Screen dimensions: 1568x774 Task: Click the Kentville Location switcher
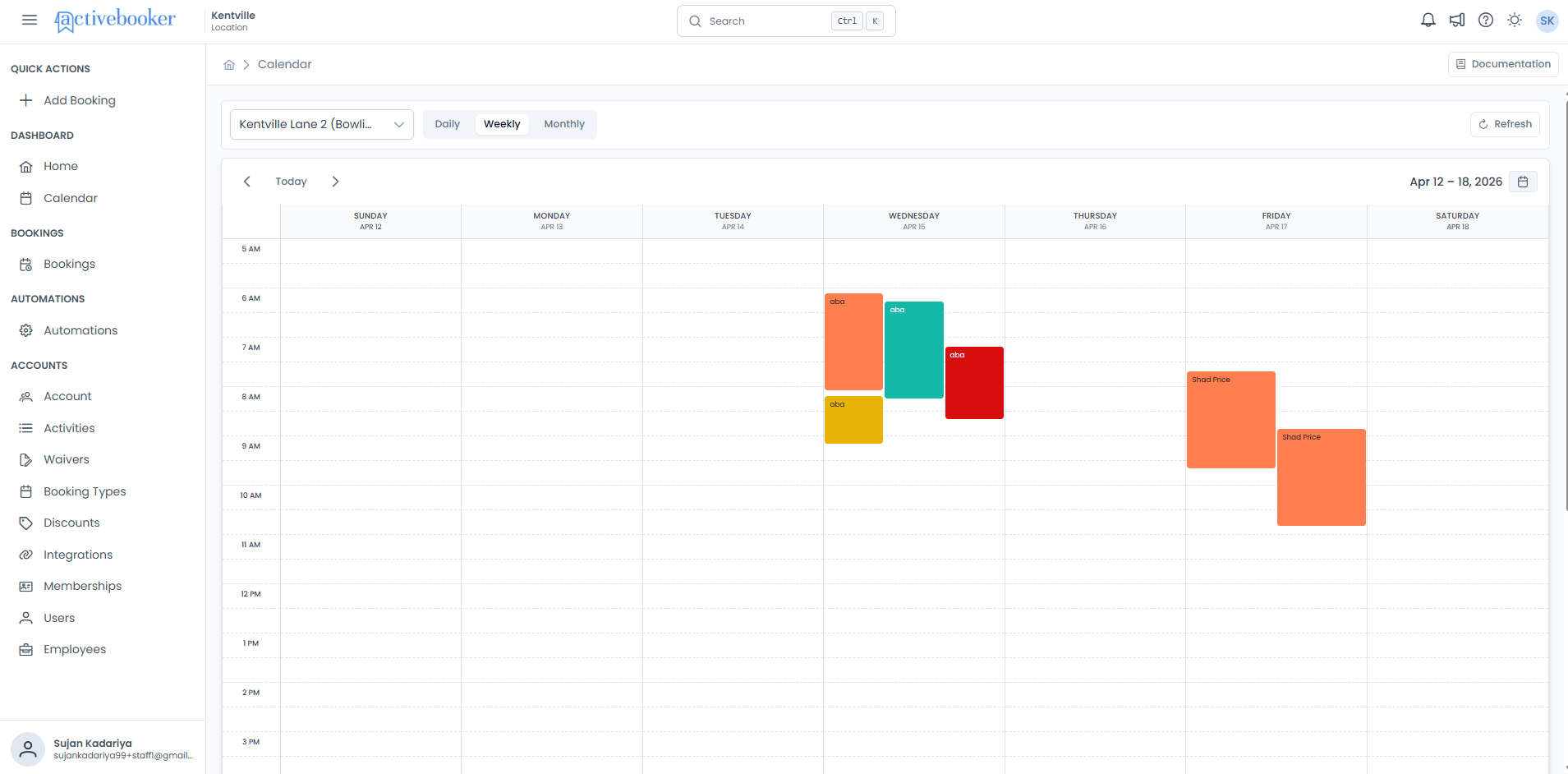coord(233,21)
